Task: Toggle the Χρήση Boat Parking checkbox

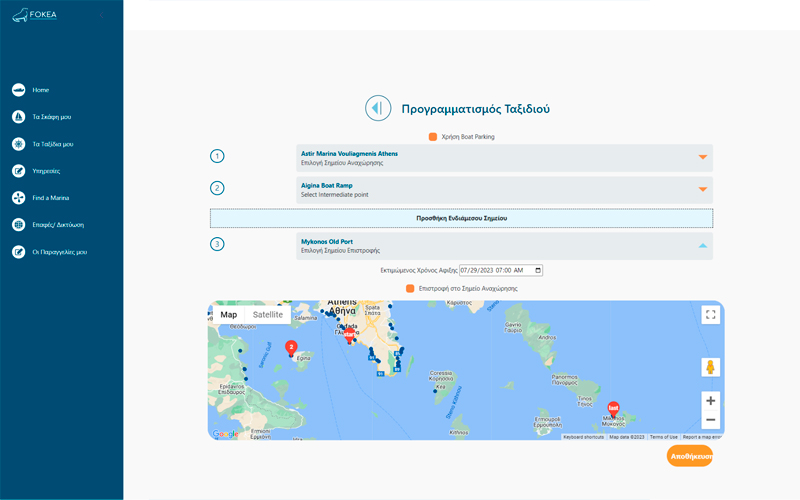Action: pos(433,137)
